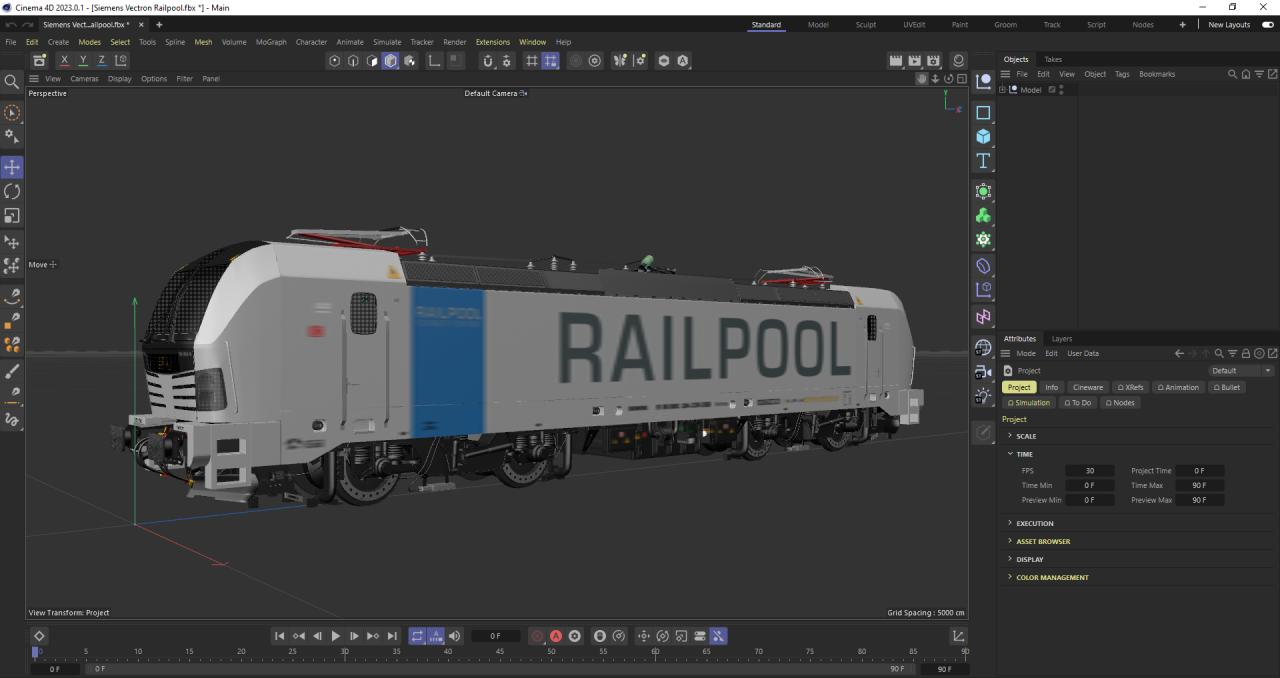Image resolution: width=1280 pixels, height=678 pixels.
Task: Open the viewport search magnifier icon
Action: (x=12, y=81)
